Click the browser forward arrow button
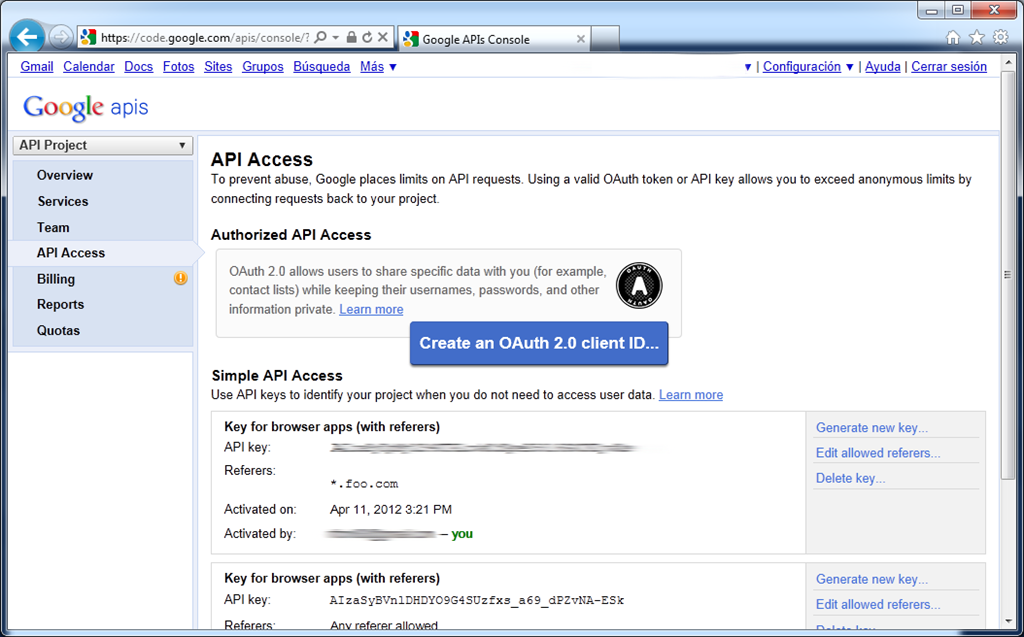The height and width of the screenshot is (637, 1024). point(61,37)
